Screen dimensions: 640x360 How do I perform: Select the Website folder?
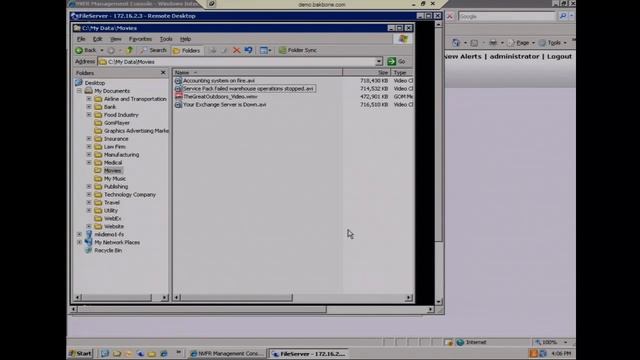[114, 227]
